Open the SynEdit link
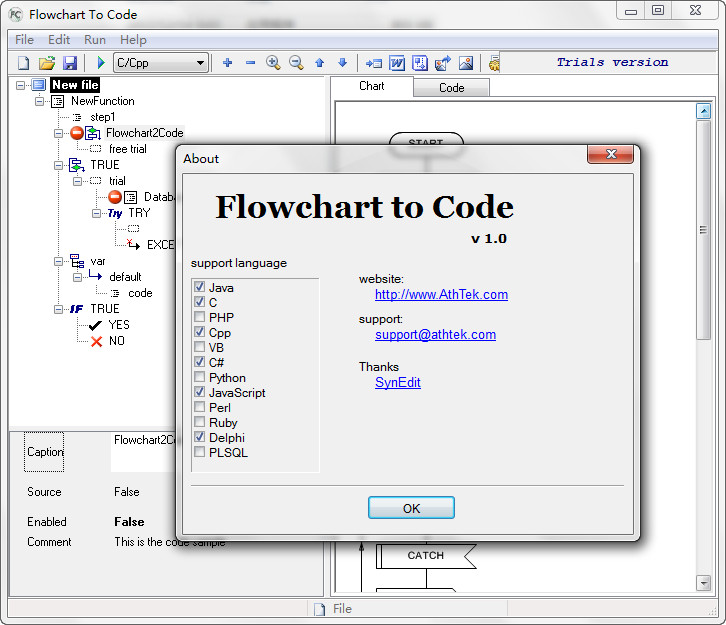Image resolution: width=726 pixels, height=625 pixels. click(x=398, y=382)
